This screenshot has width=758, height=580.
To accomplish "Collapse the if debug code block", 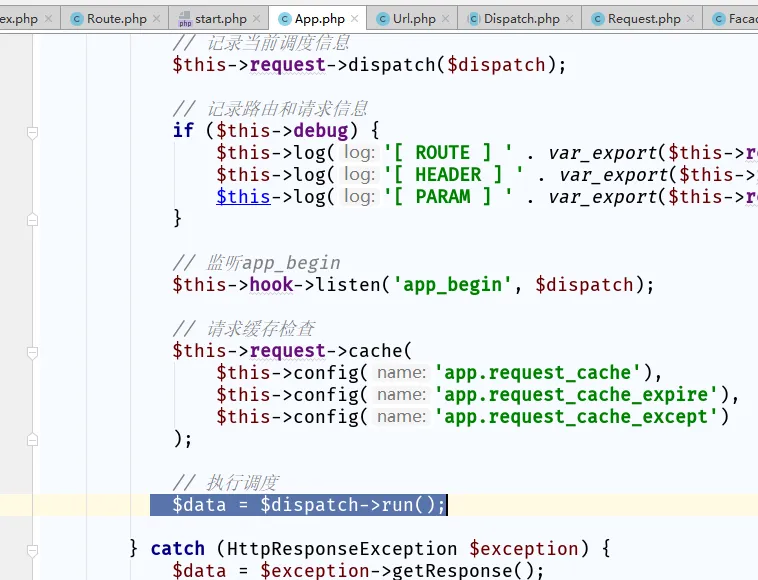I will (x=32, y=131).
